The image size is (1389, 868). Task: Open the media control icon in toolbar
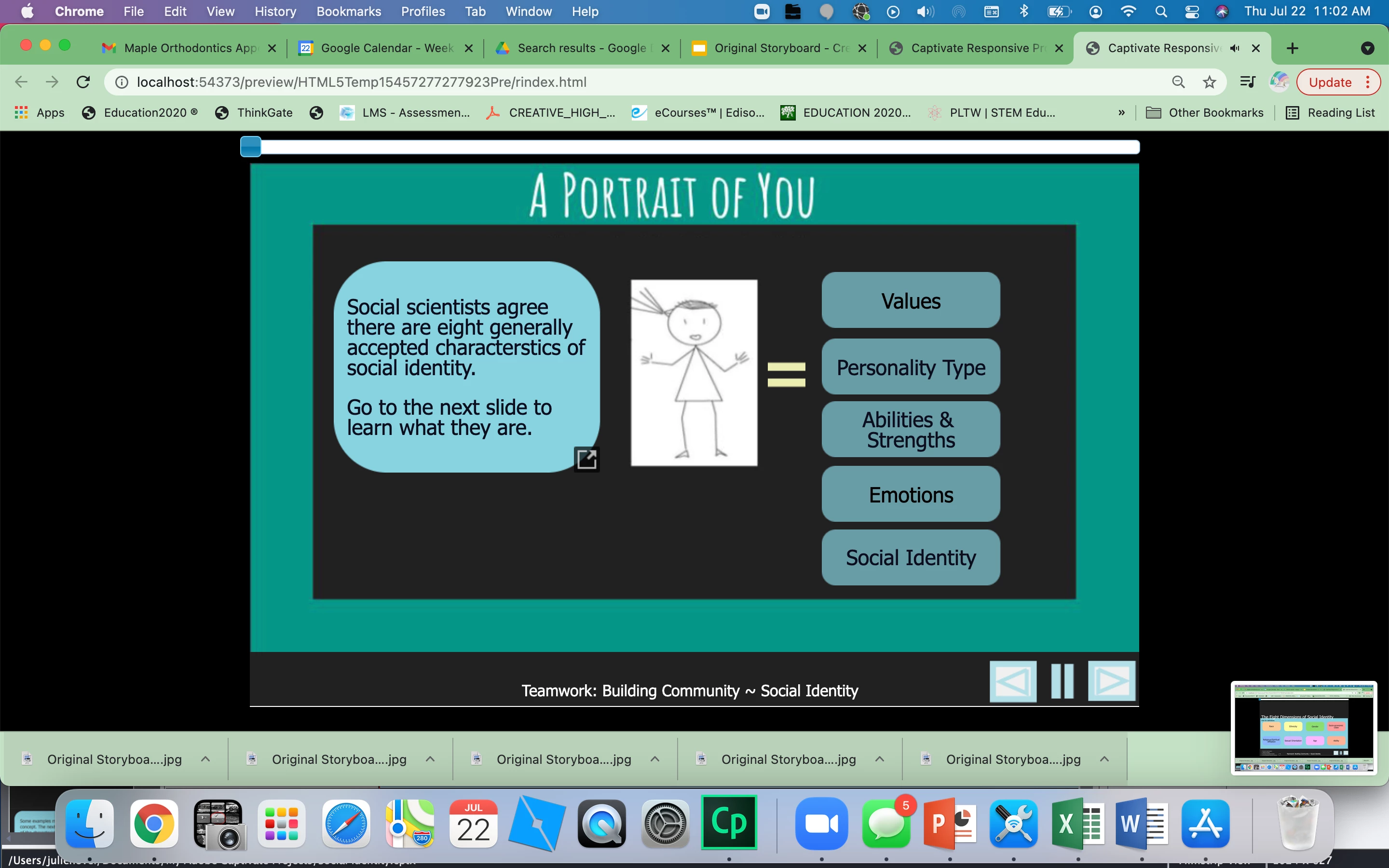pos(1247,82)
